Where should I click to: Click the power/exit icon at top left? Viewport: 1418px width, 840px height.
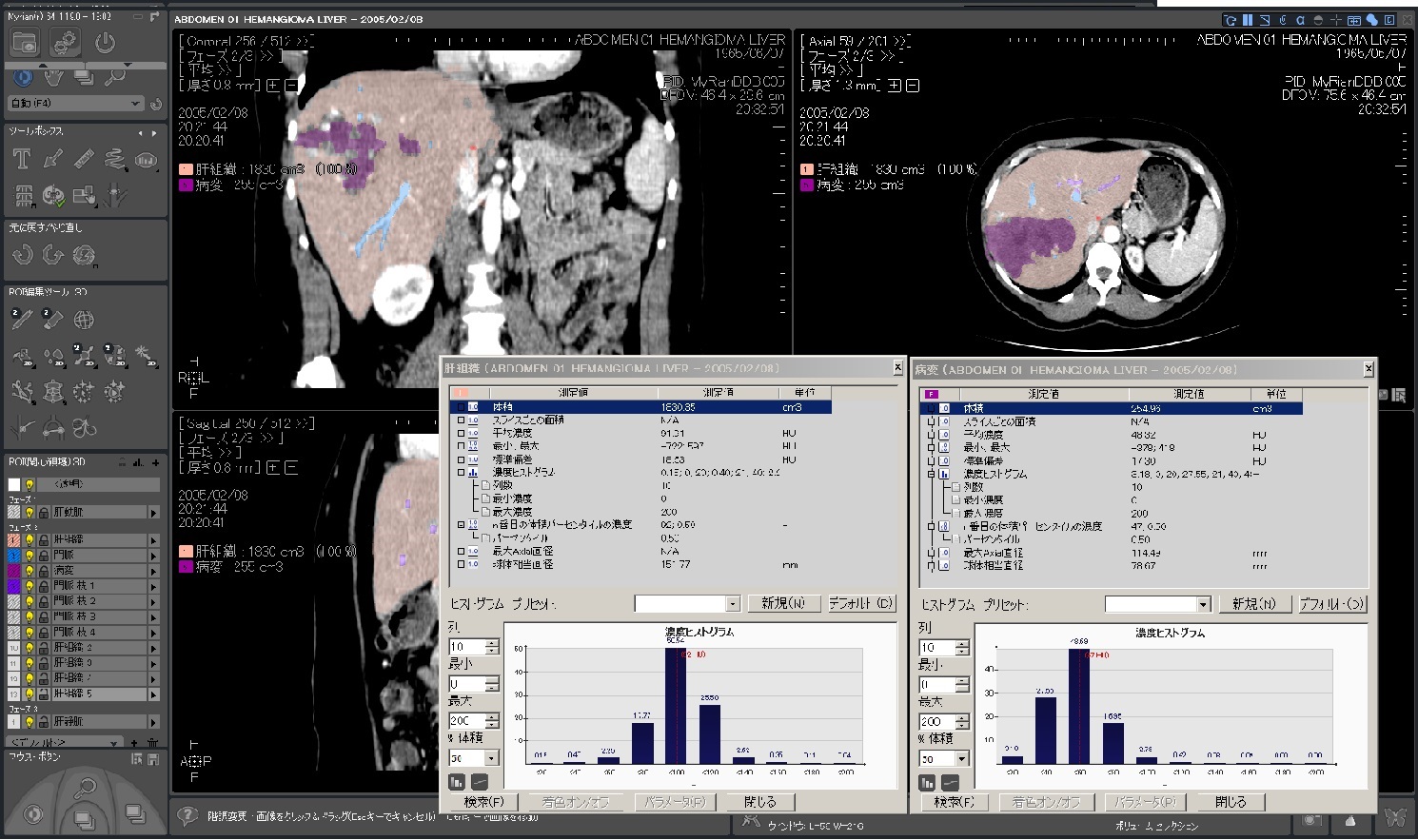[105, 43]
